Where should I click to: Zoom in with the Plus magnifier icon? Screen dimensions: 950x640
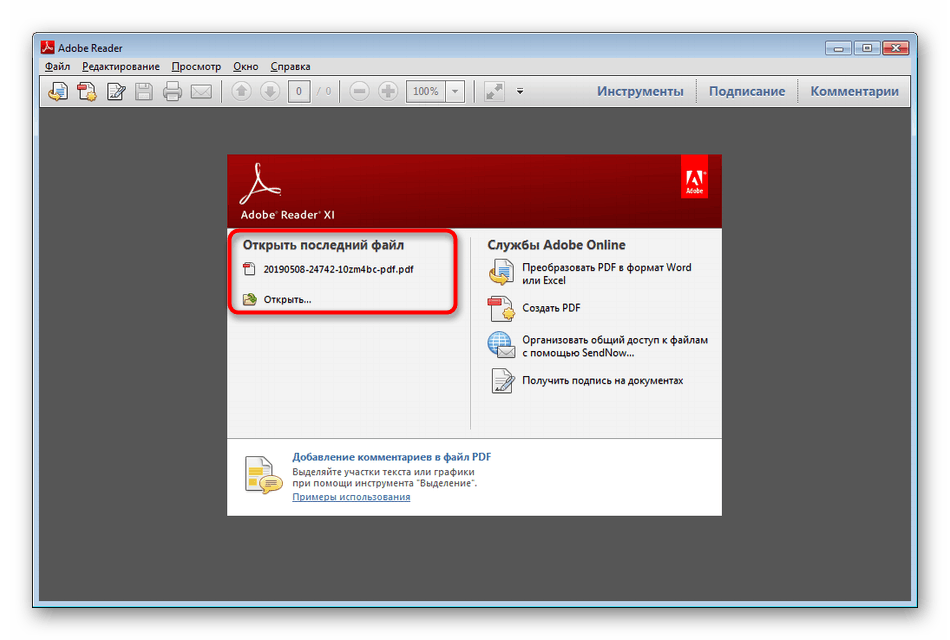click(x=387, y=91)
